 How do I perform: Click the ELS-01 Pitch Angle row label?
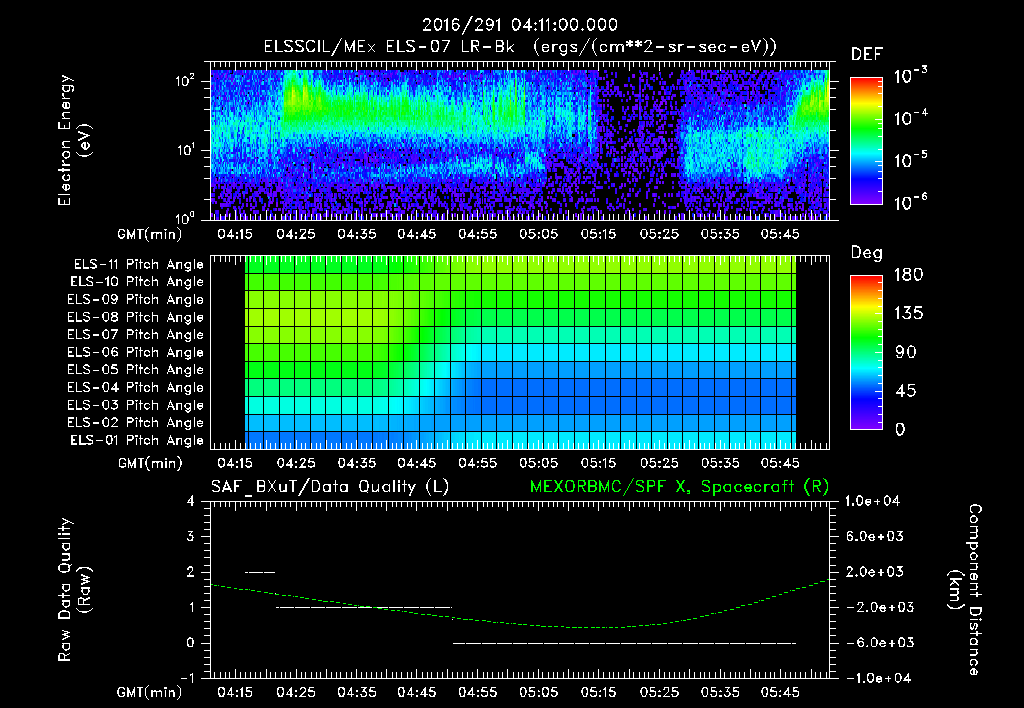[x=137, y=440]
